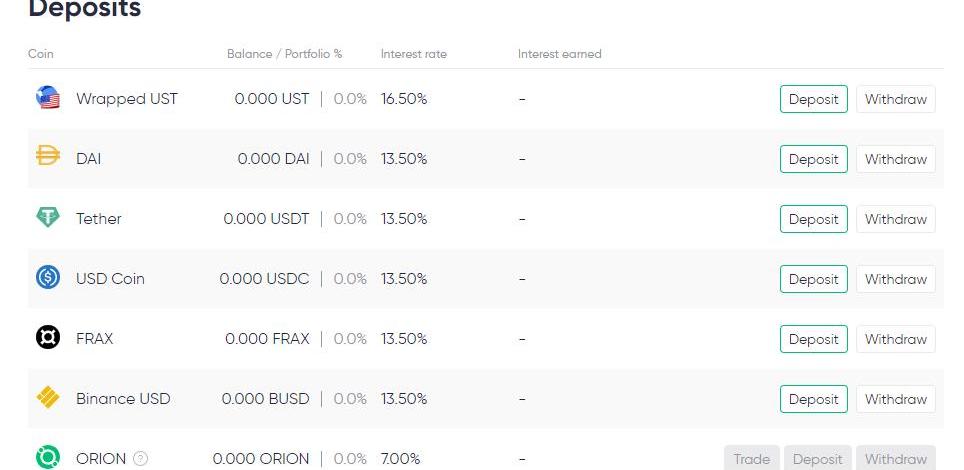Withdraw from FRAX row
964x470 pixels.
896,339
